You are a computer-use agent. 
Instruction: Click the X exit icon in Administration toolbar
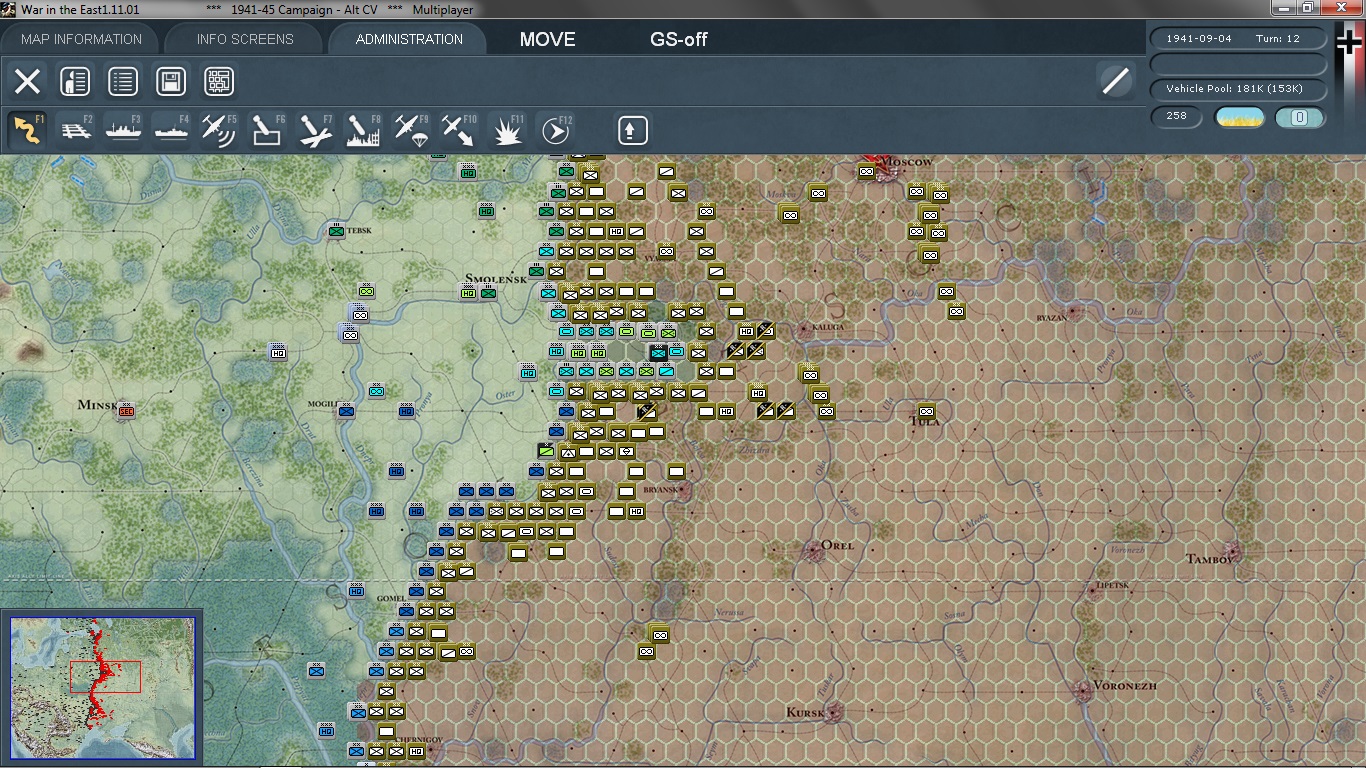click(27, 82)
